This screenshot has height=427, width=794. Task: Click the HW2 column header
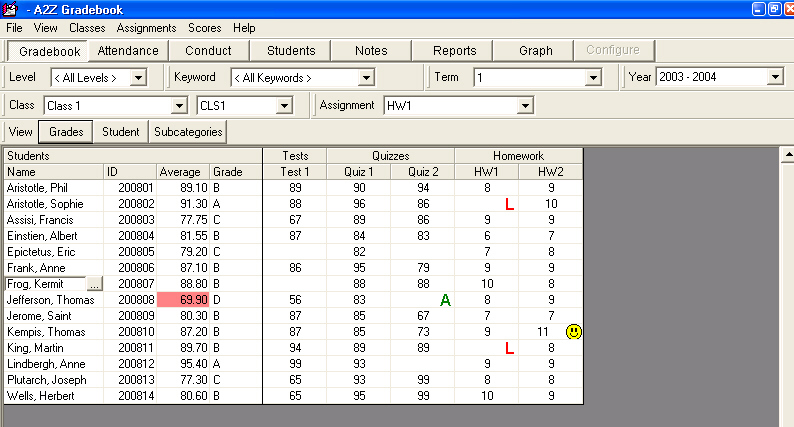(550, 172)
